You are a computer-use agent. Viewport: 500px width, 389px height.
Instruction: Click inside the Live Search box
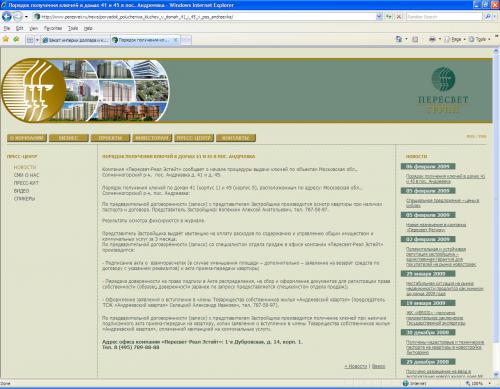(444, 16)
